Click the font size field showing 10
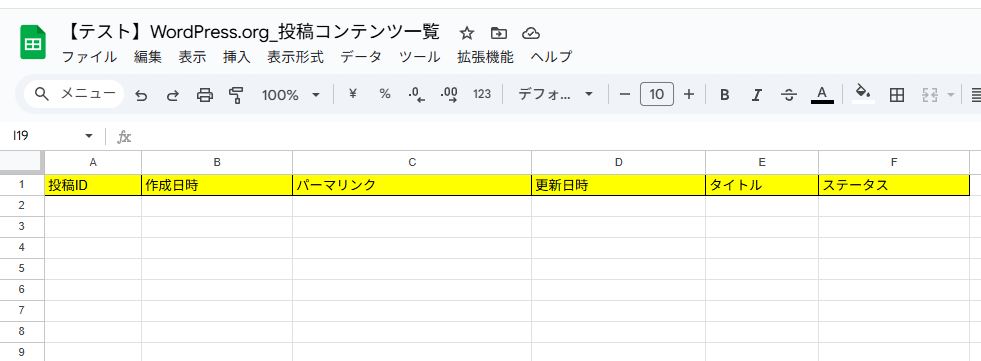This screenshot has height=361, width=981. [656, 94]
